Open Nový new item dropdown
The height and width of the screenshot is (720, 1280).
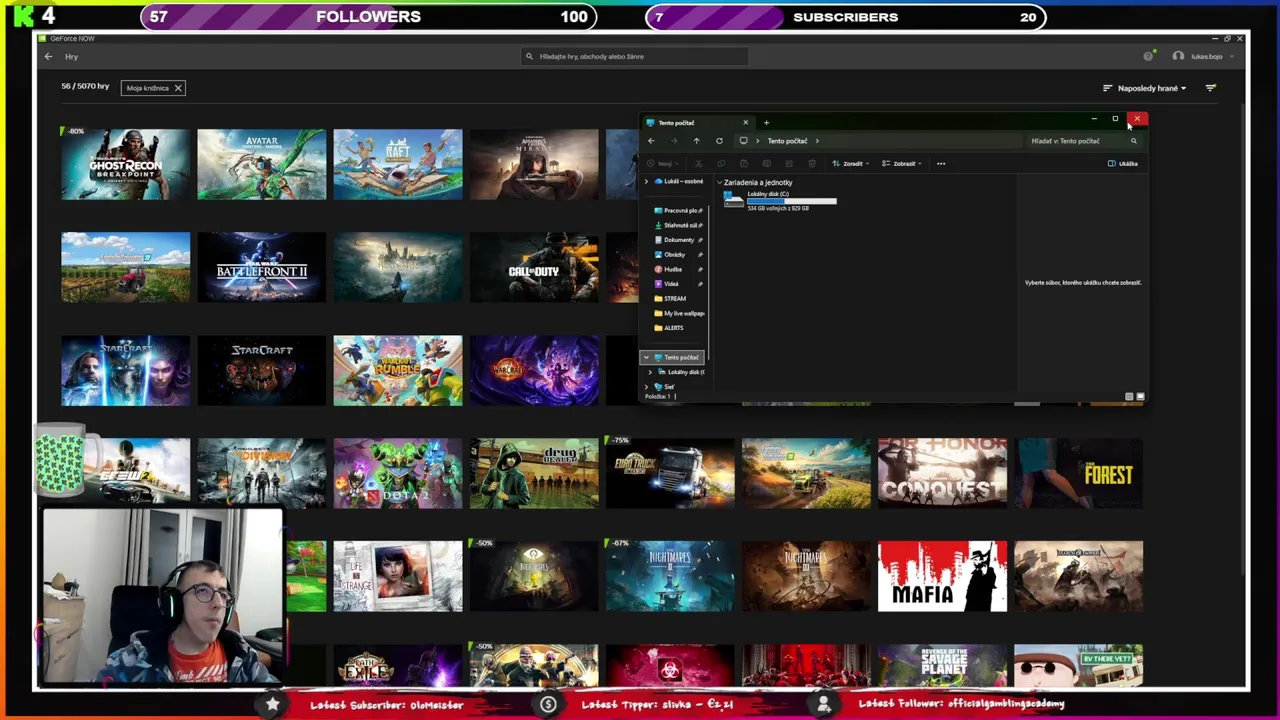[664, 163]
